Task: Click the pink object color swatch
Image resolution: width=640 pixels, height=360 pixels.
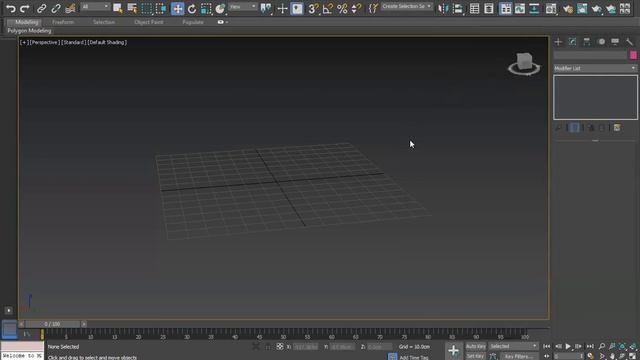Action: tap(633, 55)
